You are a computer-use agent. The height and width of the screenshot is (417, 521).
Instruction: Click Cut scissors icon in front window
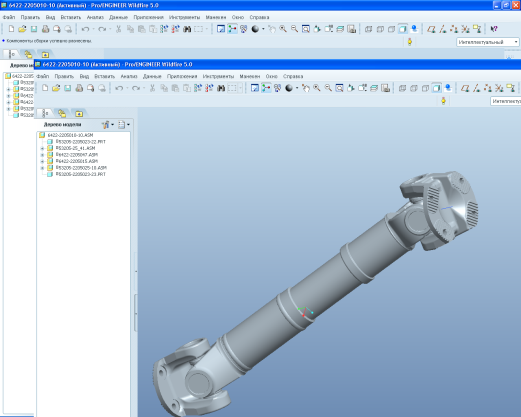(x=152, y=88)
